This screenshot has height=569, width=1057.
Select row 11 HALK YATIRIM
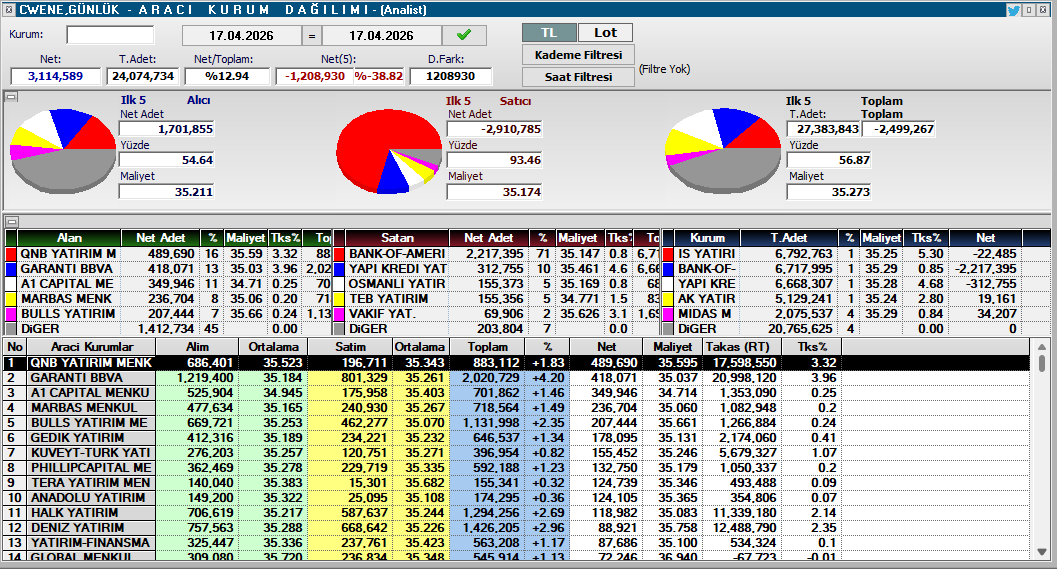[516, 512]
